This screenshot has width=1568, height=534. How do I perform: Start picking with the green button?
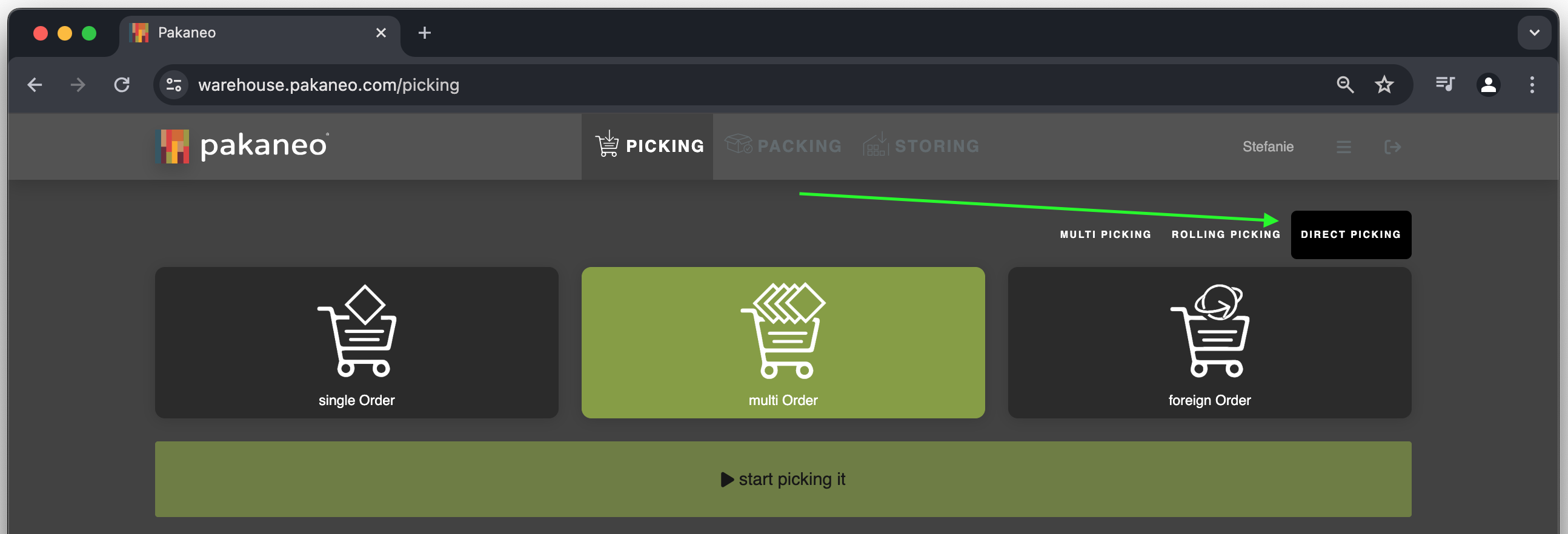pos(783,480)
